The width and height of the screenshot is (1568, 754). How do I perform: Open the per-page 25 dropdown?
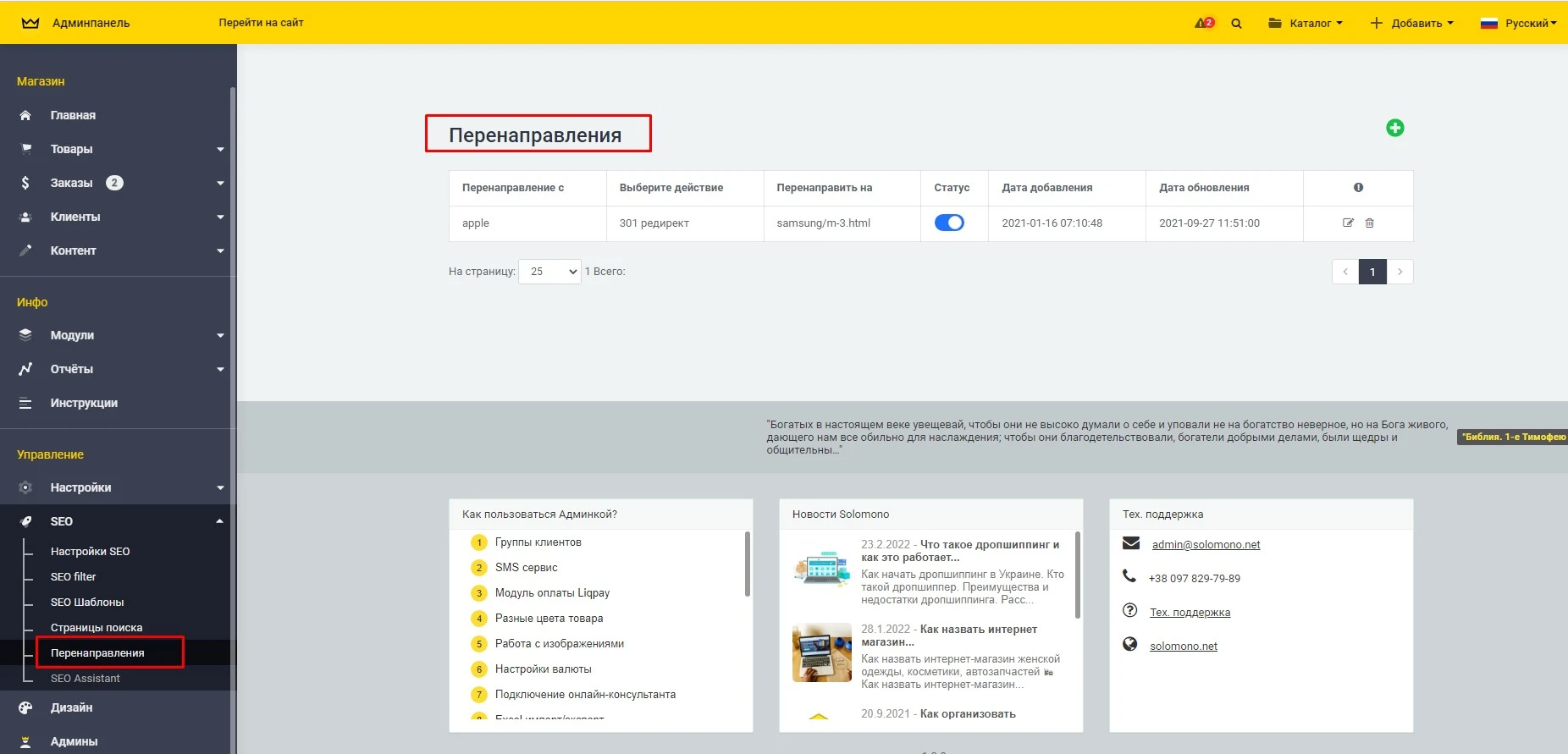click(549, 272)
